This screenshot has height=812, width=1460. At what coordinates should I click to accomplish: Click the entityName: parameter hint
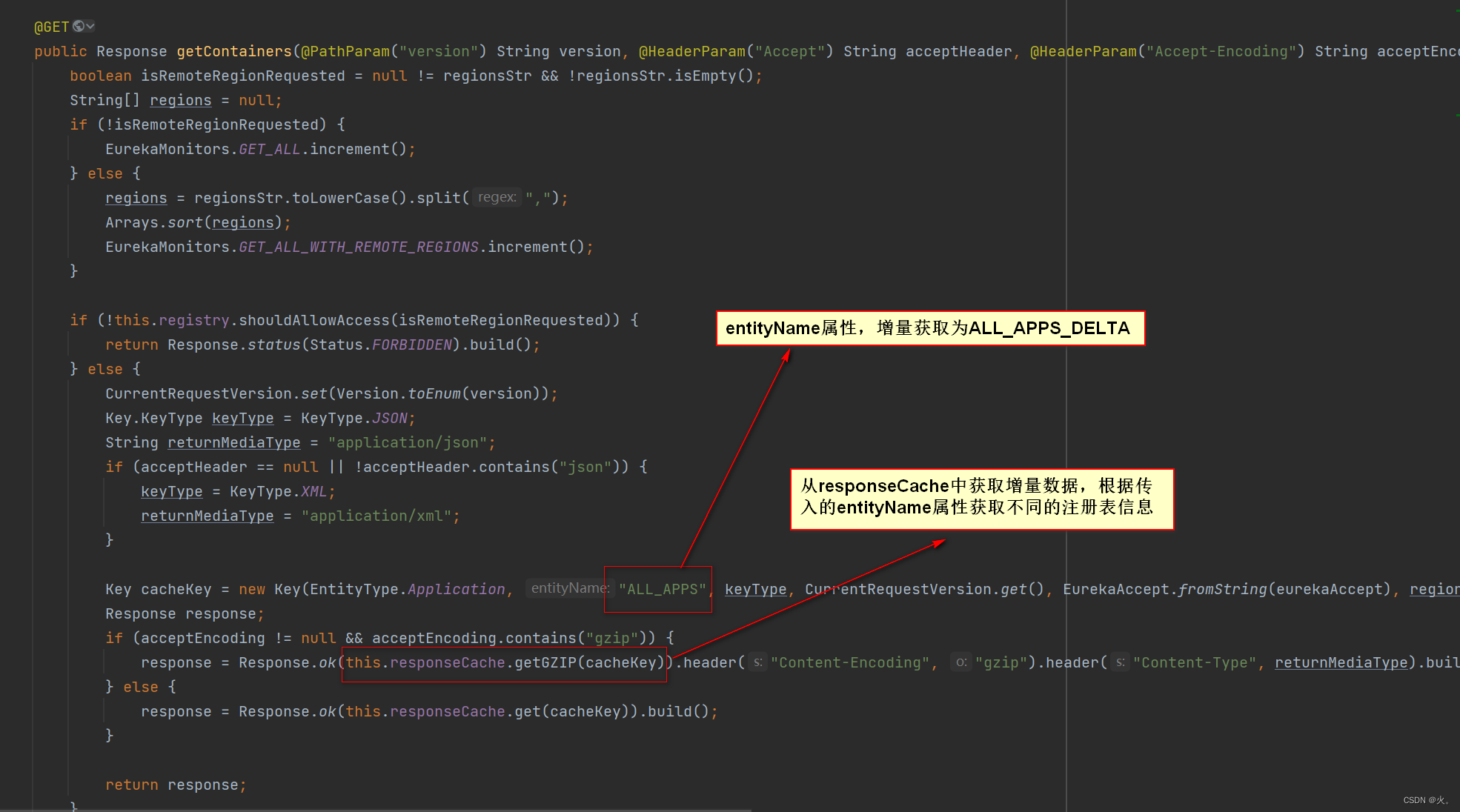tap(570, 588)
